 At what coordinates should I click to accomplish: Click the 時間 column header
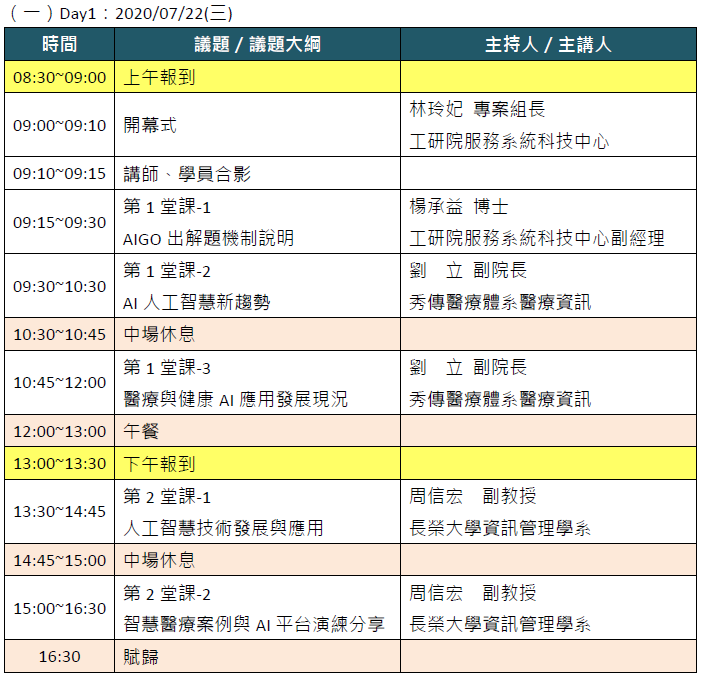[x=59, y=45]
